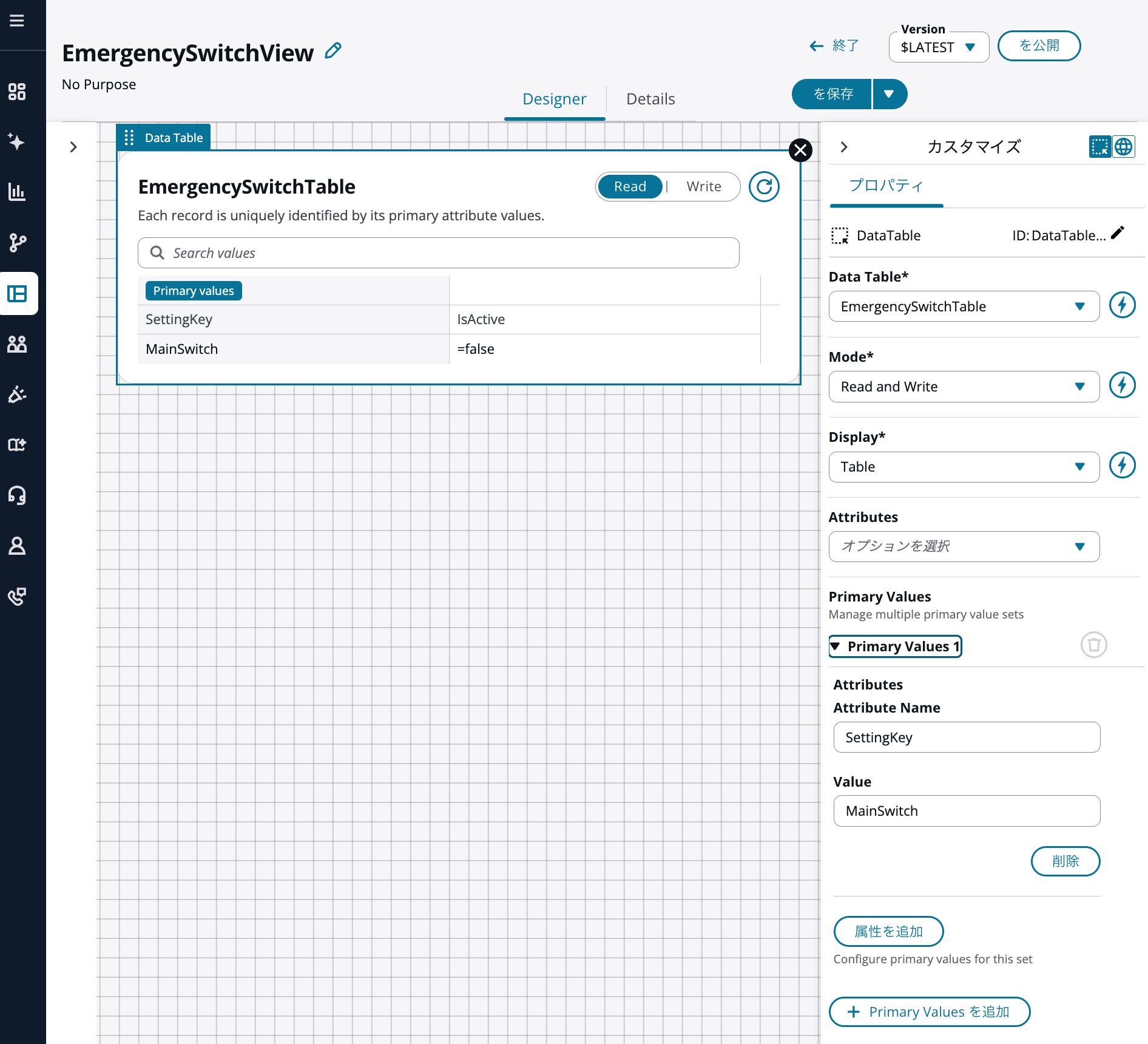Click the refresh icon on EmergencySwitchTable
Viewport: 1148px width, 1044px height.
click(764, 186)
